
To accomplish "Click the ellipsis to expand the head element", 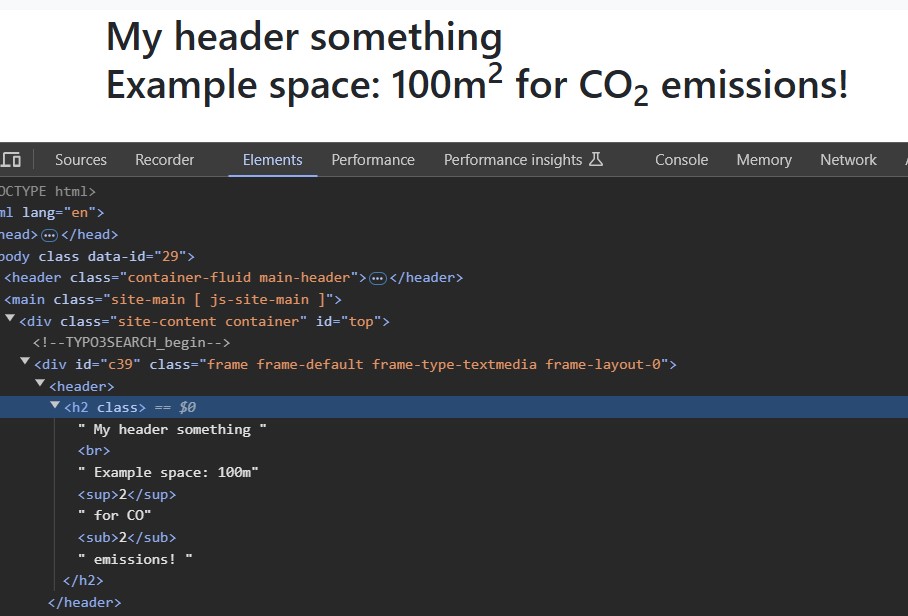I will click(x=51, y=233).
